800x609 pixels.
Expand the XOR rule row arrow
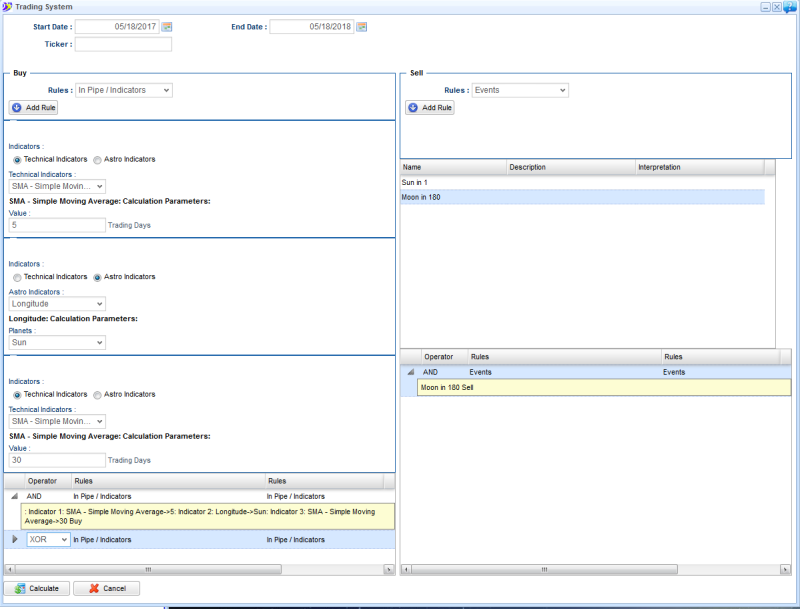[x=15, y=539]
